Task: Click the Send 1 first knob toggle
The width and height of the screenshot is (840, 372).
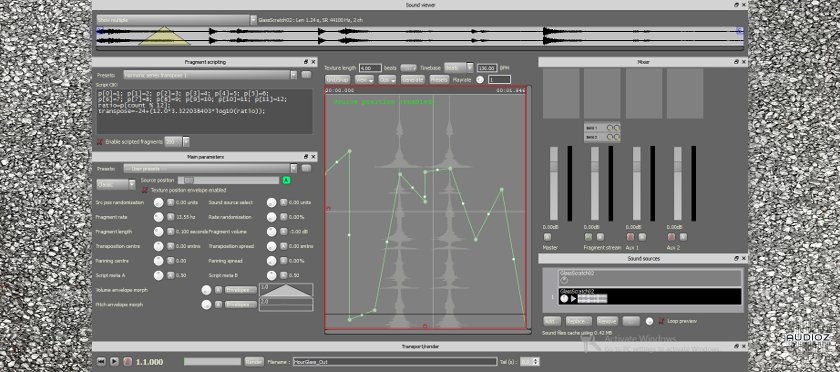Action: (610, 128)
